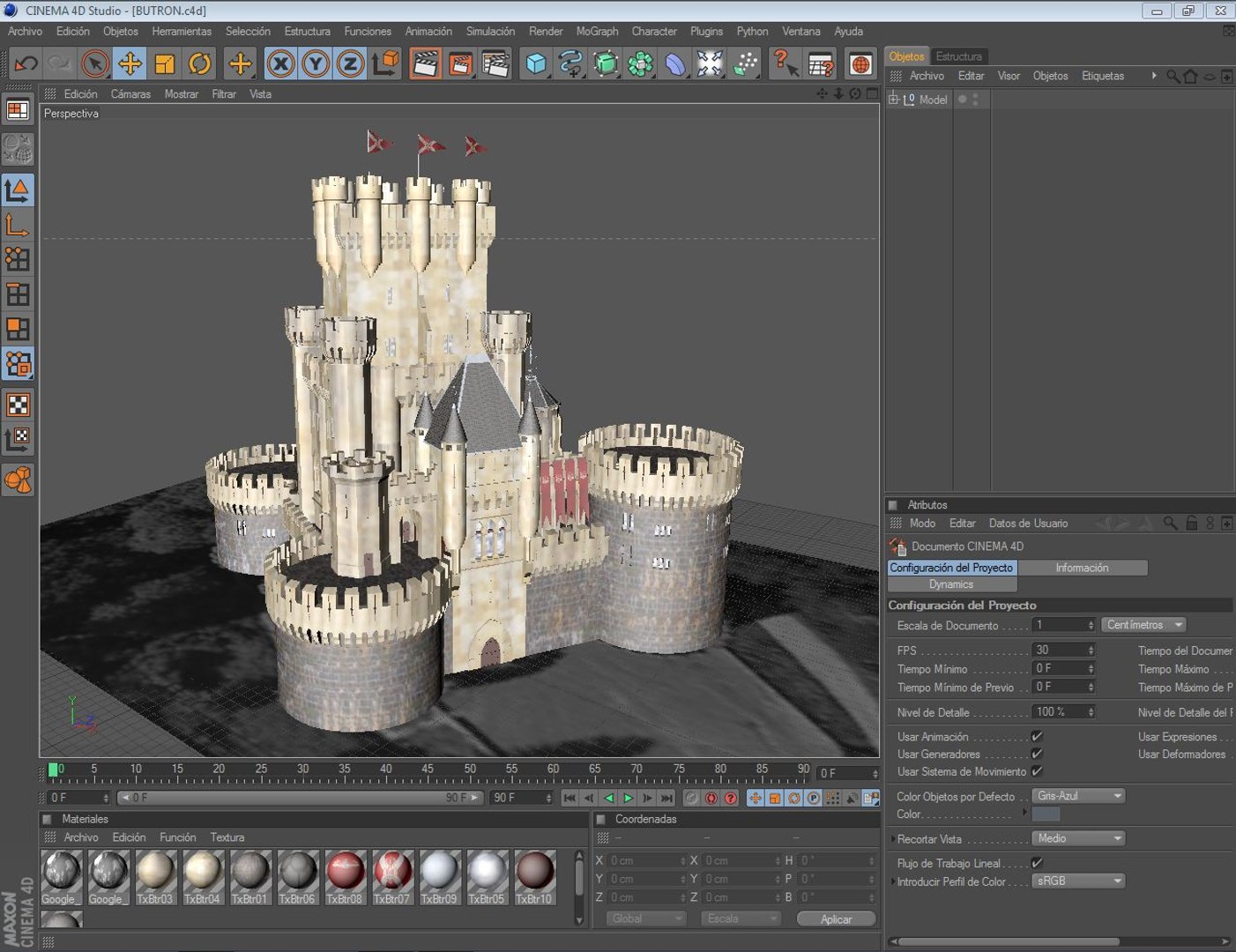The height and width of the screenshot is (952, 1236).
Task: Open the Recortar Vista Medio dropdown
Action: click(x=1079, y=838)
